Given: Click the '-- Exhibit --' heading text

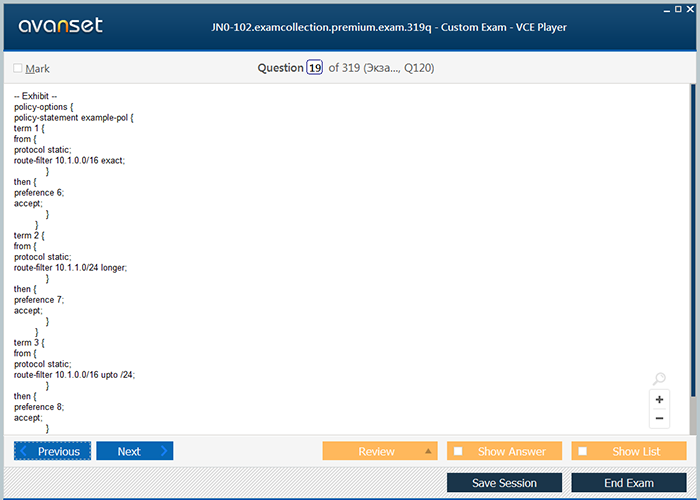Looking at the screenshot, I should pos(35,96).
